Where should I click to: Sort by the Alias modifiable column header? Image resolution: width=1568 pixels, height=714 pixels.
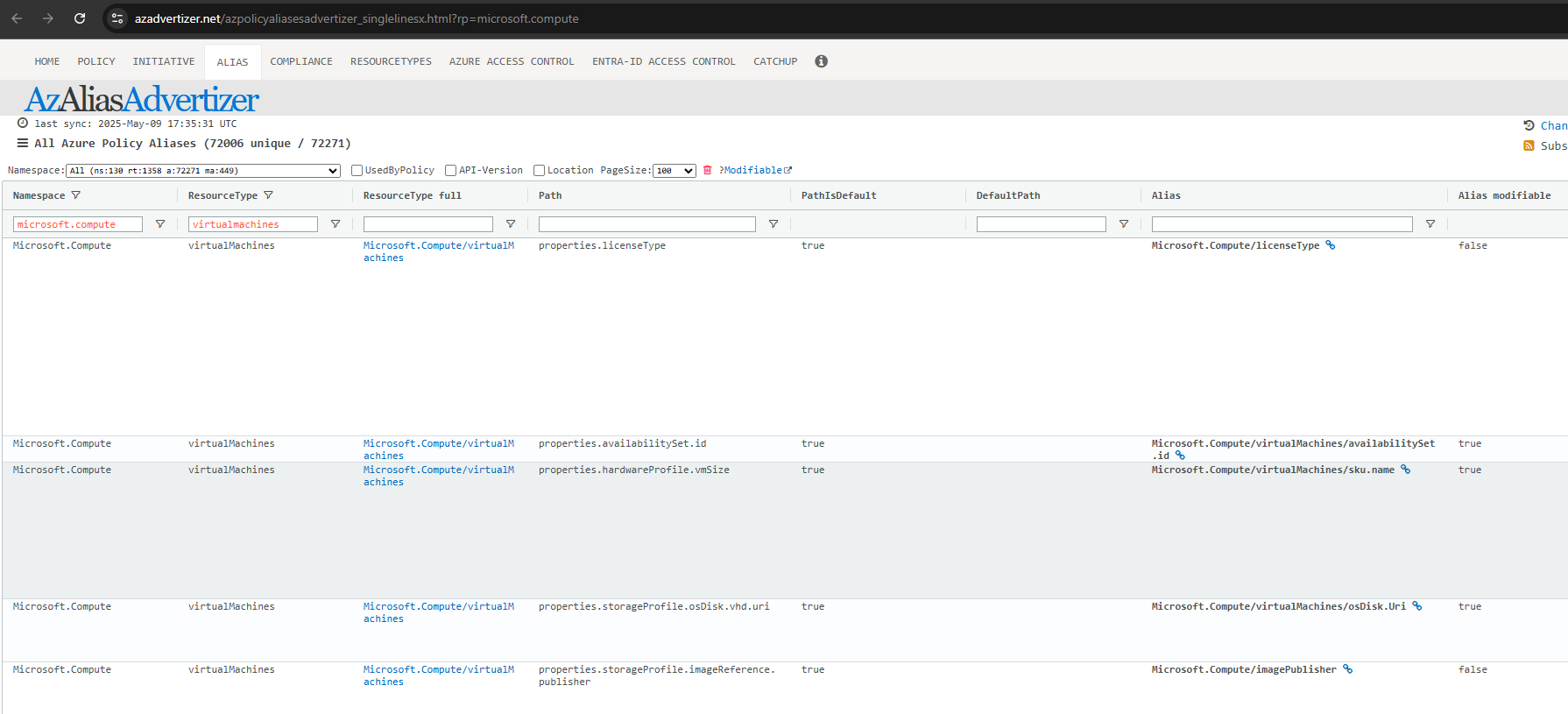coord(1504,195)
